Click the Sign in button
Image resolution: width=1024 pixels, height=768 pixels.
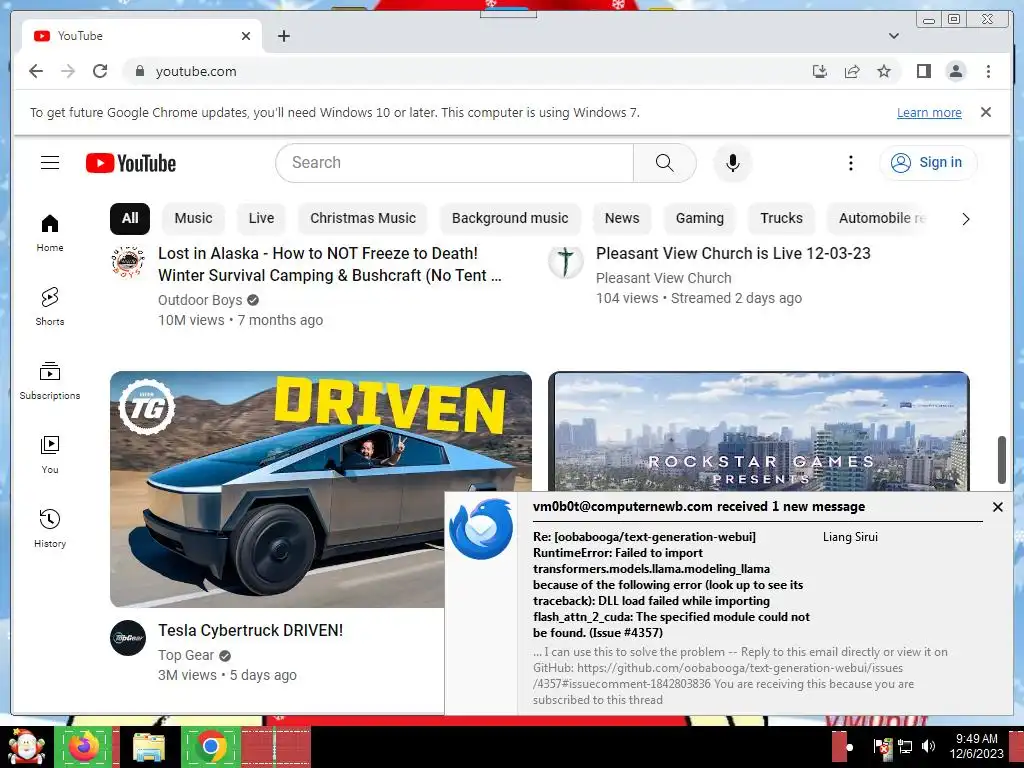928,163
